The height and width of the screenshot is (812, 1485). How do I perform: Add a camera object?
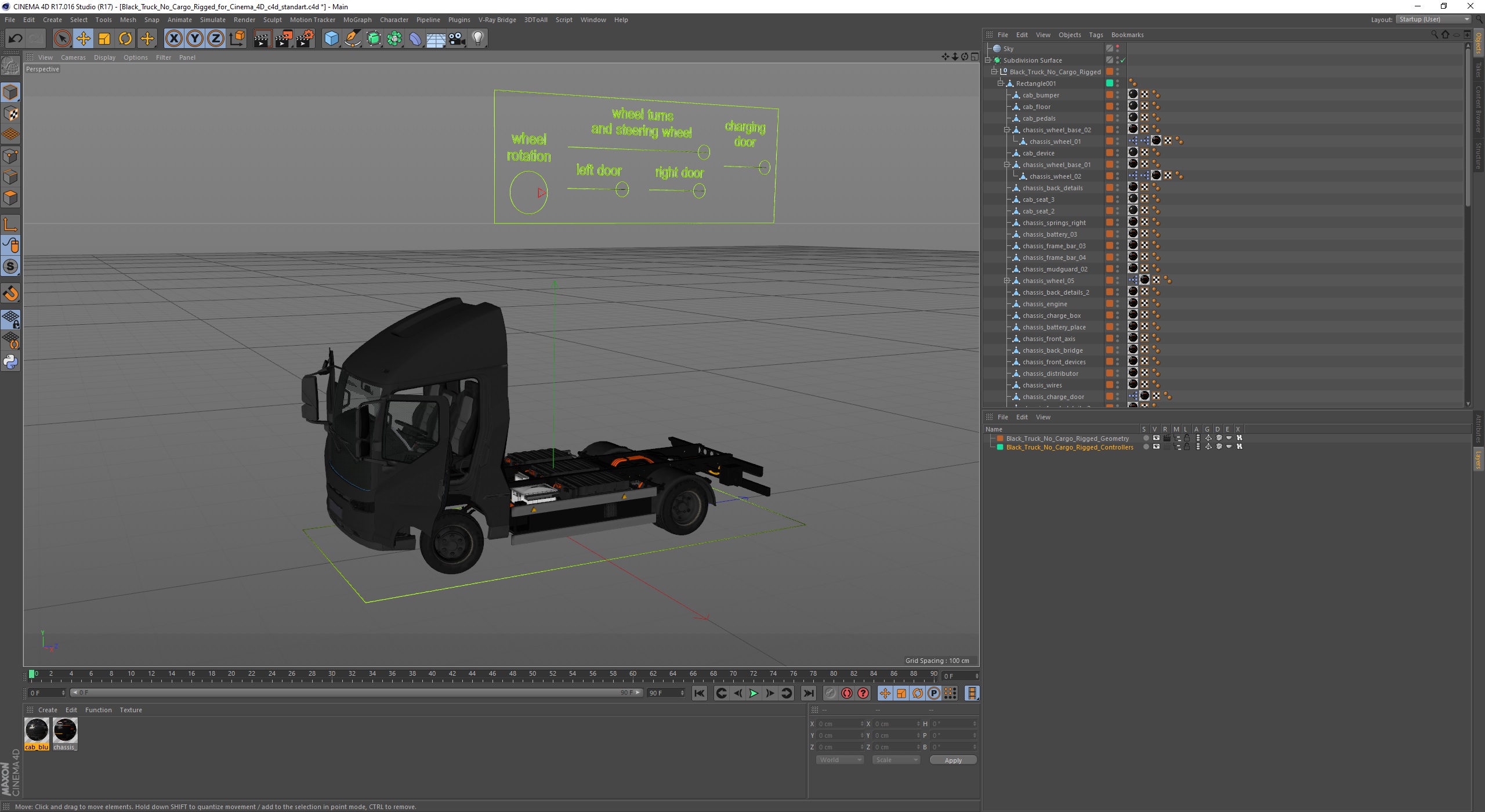[457, 38]
